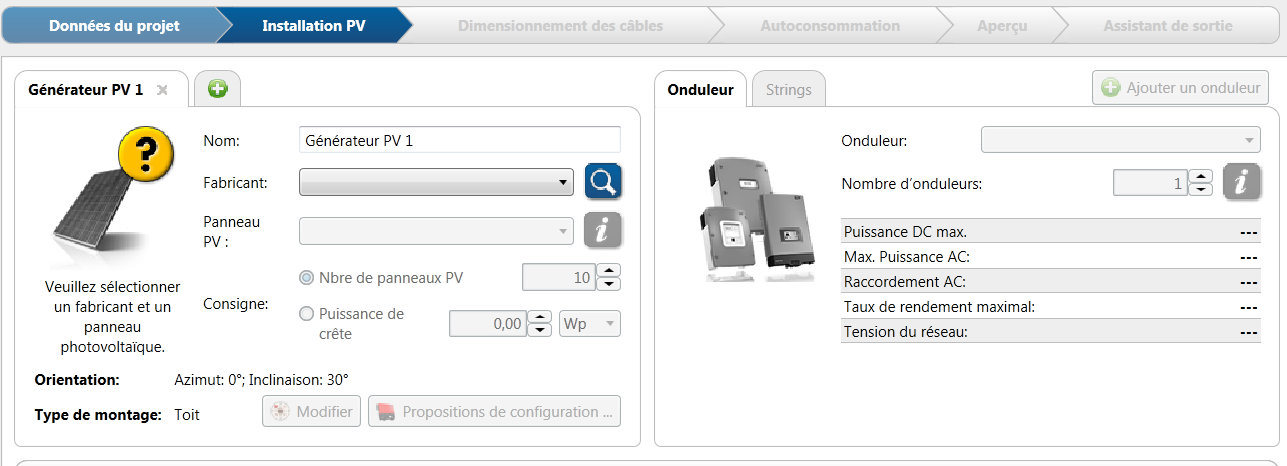Expand the Onduleur selection dropdown
The height and width of the screenshot is (466, 1287).
1120,140
